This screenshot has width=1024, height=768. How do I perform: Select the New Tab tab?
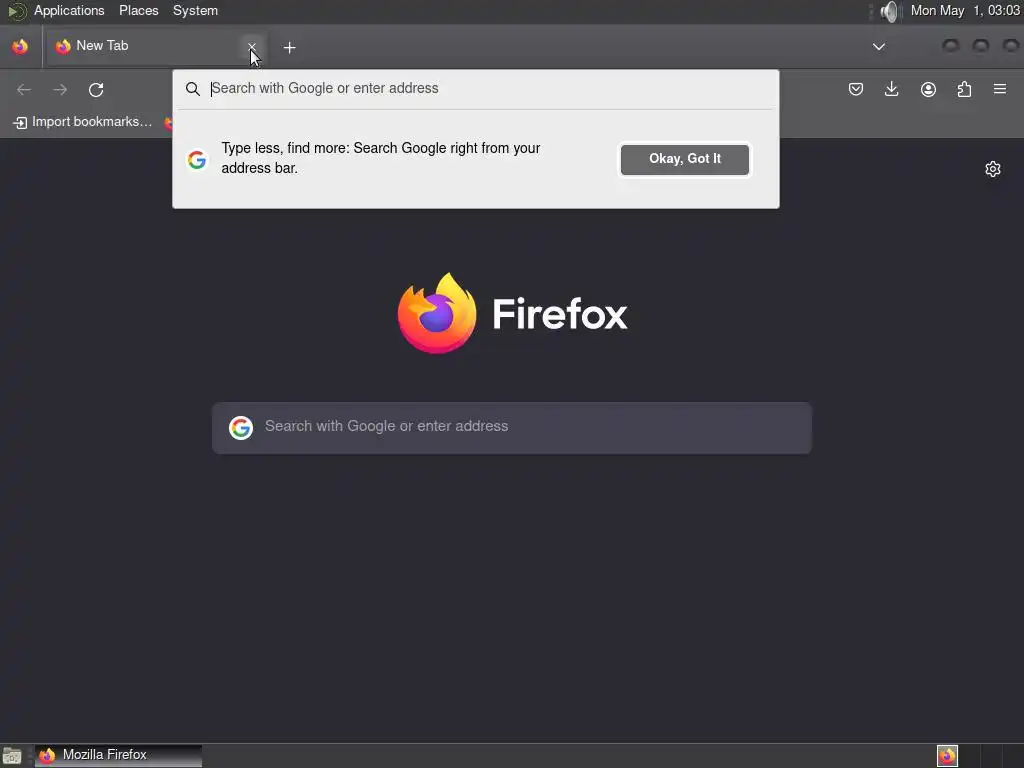[x=155, y=46]
